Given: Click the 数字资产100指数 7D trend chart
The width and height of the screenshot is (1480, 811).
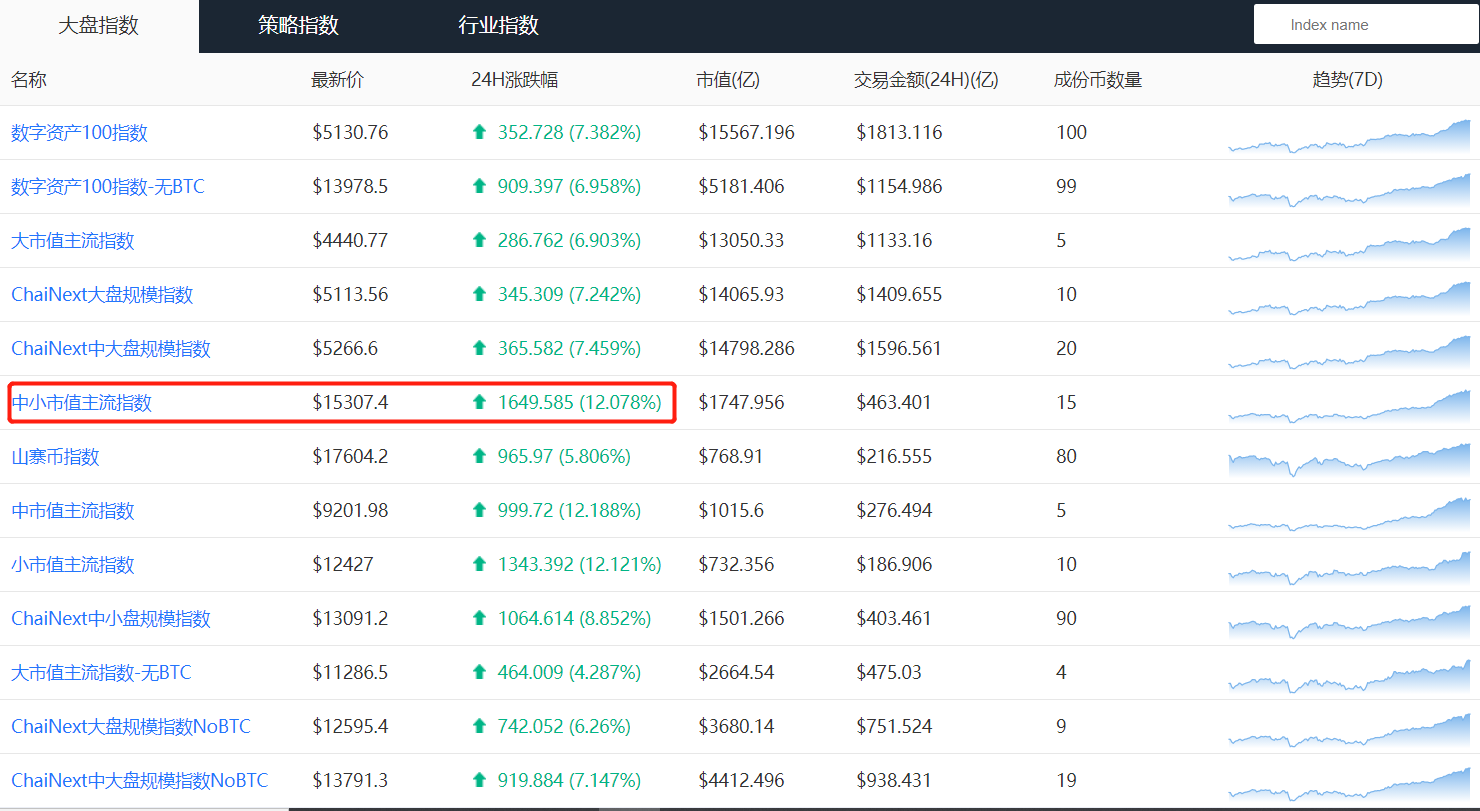Looking at the screenshot, I should (1349, 136).
